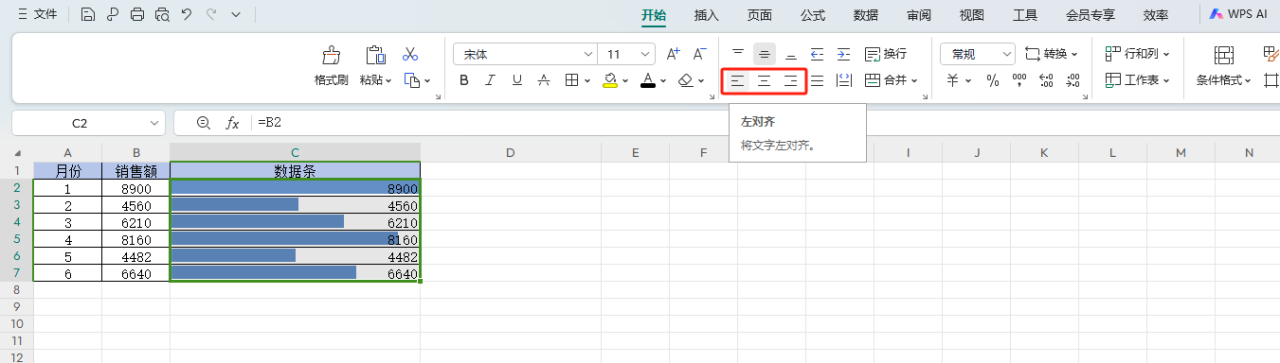Switch to the Review (审阅) tab

[x=919, y=15]
